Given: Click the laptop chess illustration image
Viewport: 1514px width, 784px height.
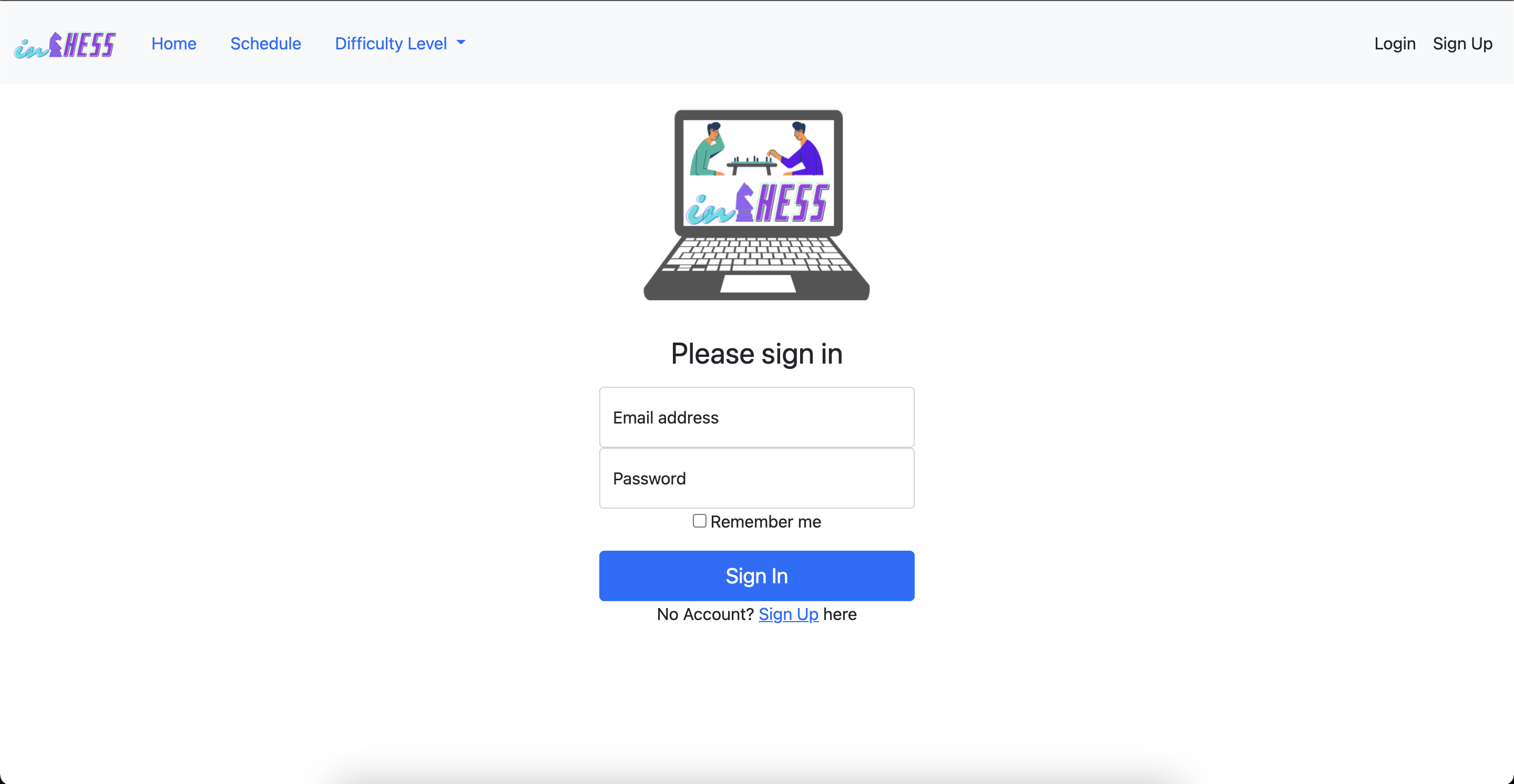Looking at the screenshot, I should tap(756, 205).
